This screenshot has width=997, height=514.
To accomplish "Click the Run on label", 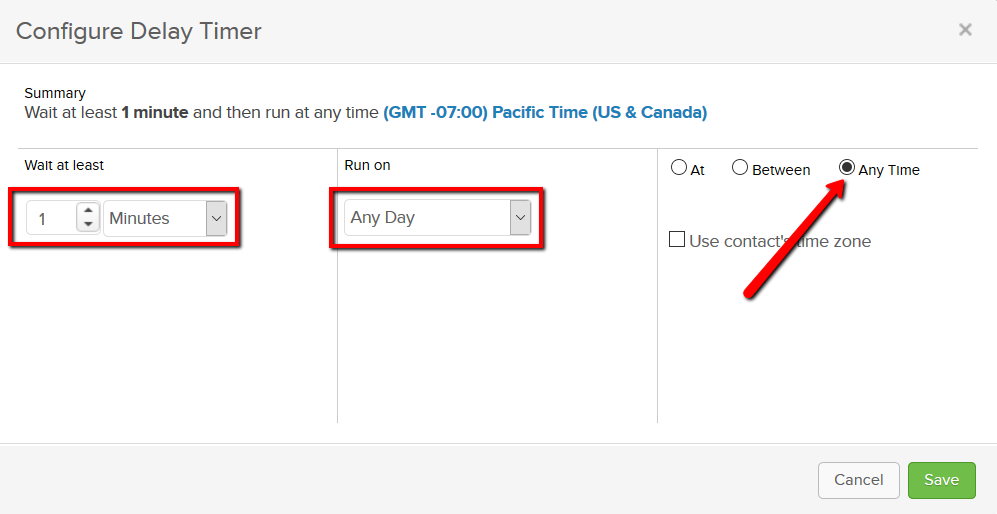I will pos(368,165).
